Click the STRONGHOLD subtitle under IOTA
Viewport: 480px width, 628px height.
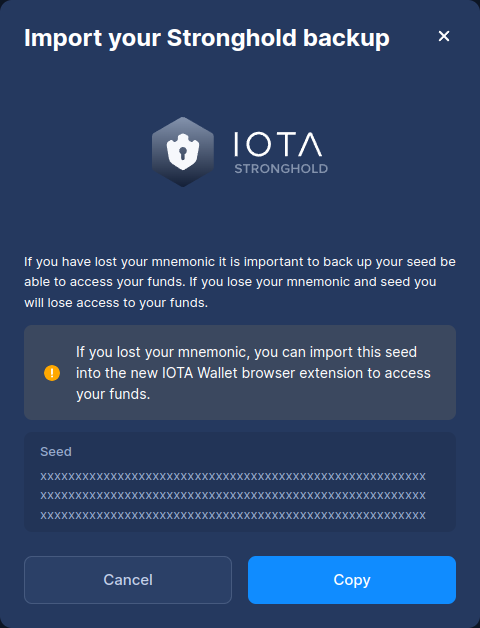click(x=281, y=169)
